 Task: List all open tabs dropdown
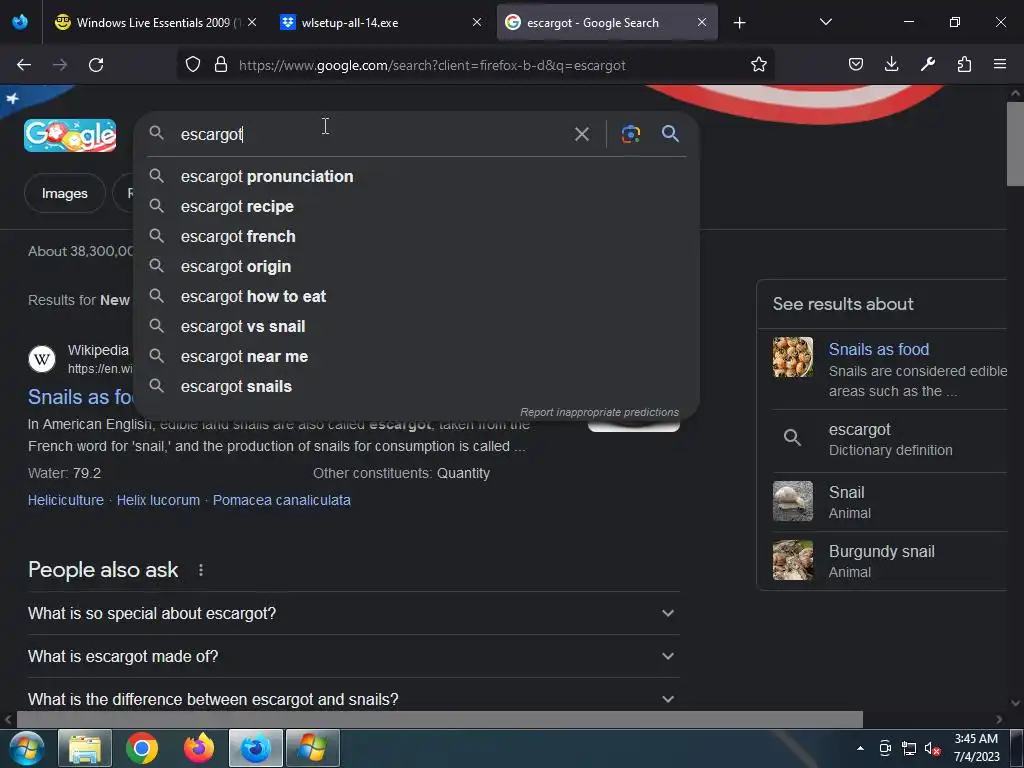coord(825,23)
